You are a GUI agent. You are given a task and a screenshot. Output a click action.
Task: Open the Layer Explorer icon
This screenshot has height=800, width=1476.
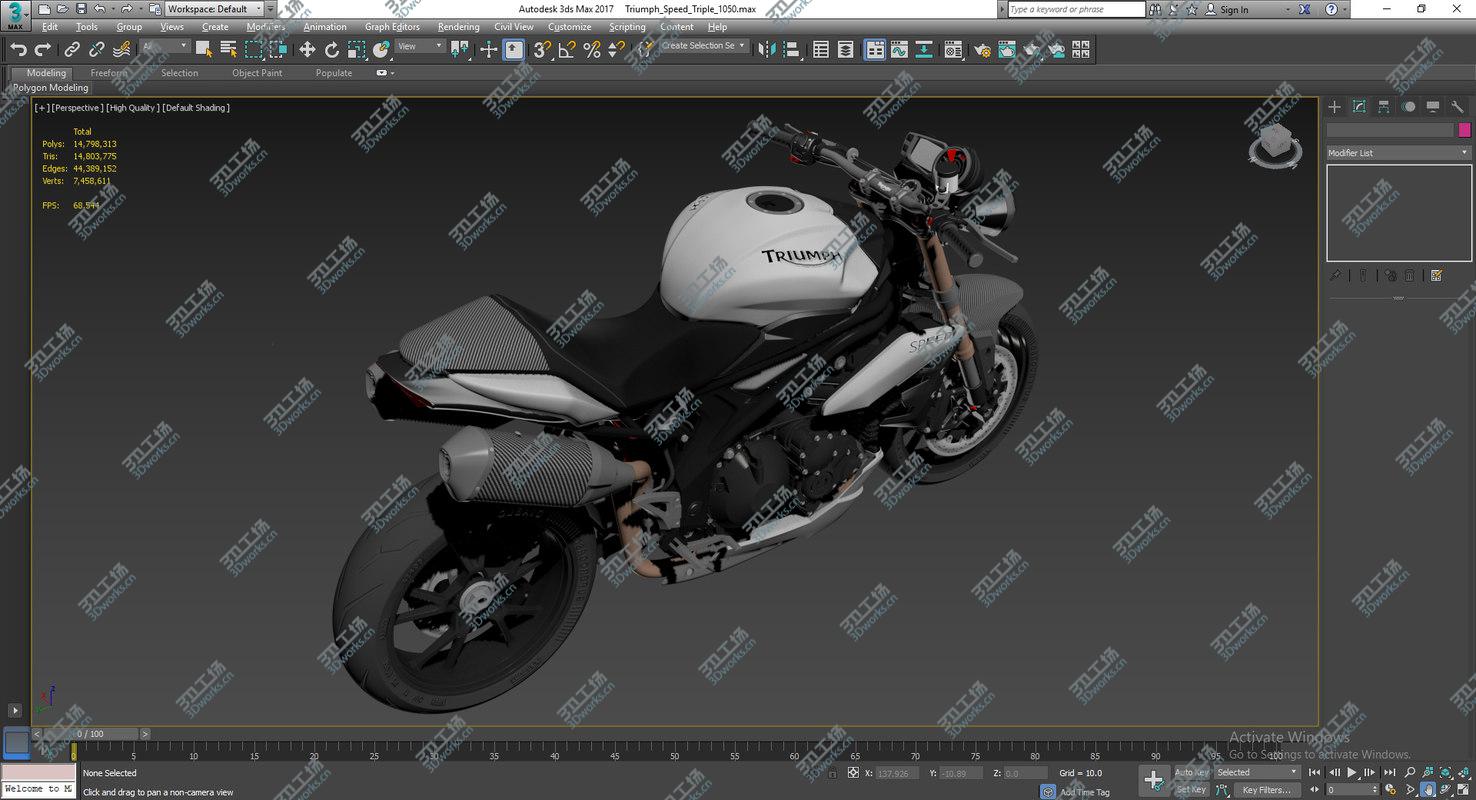click(846, 49)
